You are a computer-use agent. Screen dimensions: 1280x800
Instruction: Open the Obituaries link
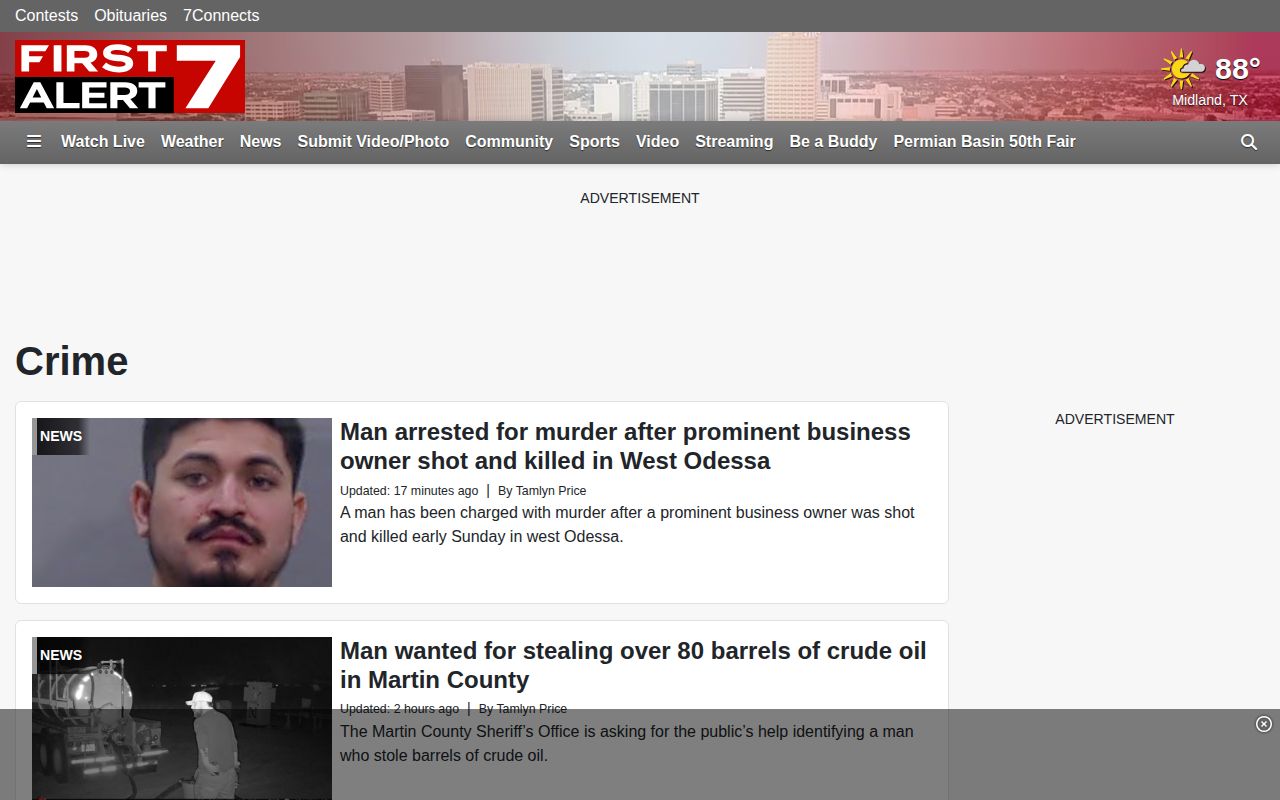(130, 16)
